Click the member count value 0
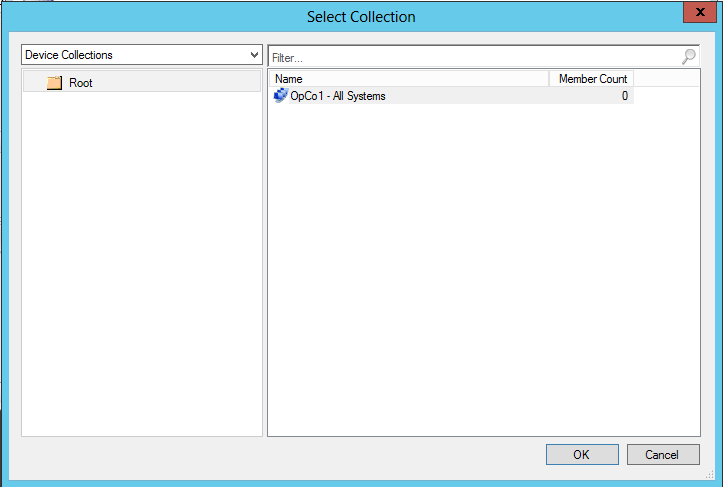723x487 pixels. (x=624, y=96)
